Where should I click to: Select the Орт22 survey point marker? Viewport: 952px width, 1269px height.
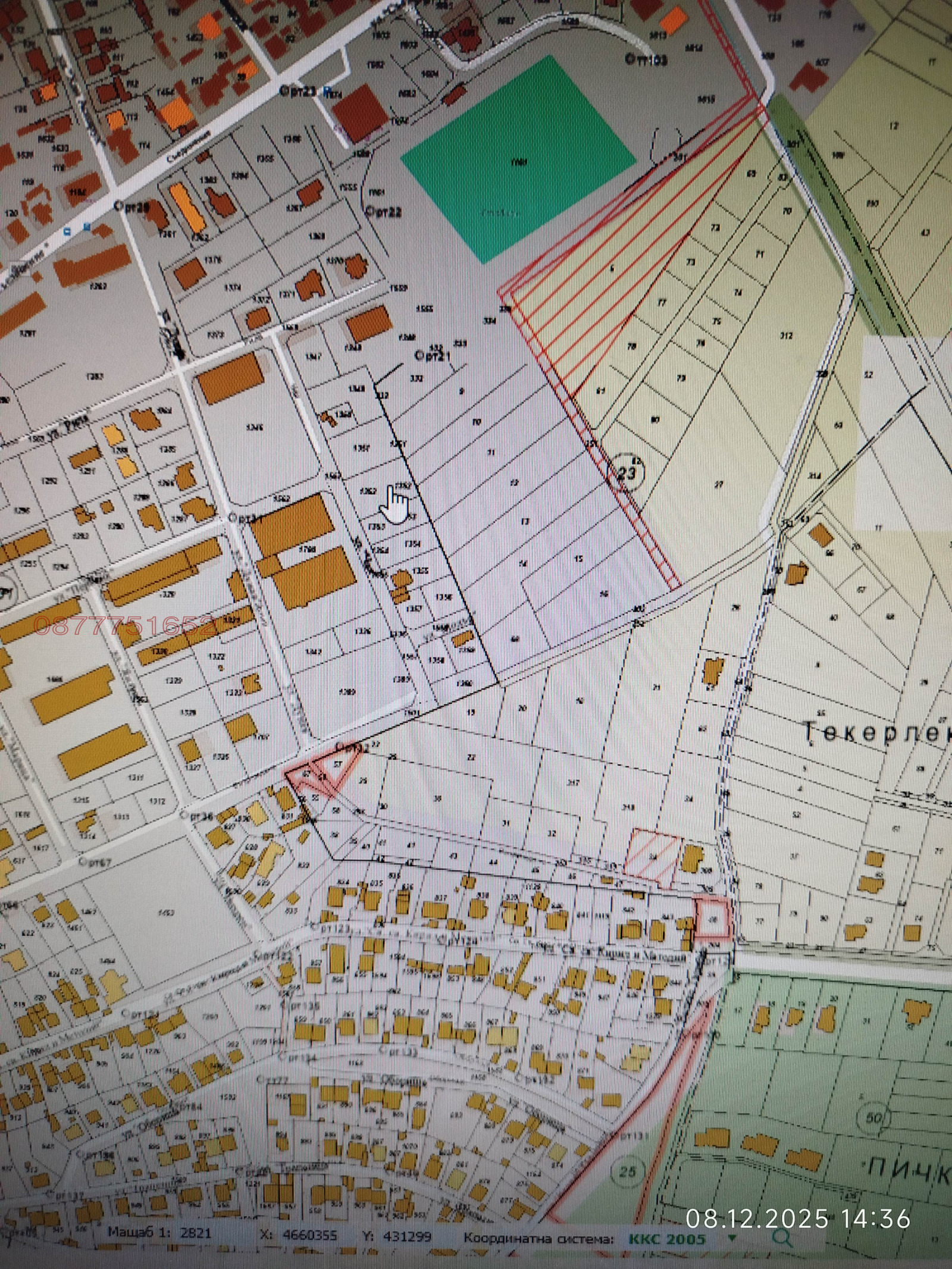point(384,211)
